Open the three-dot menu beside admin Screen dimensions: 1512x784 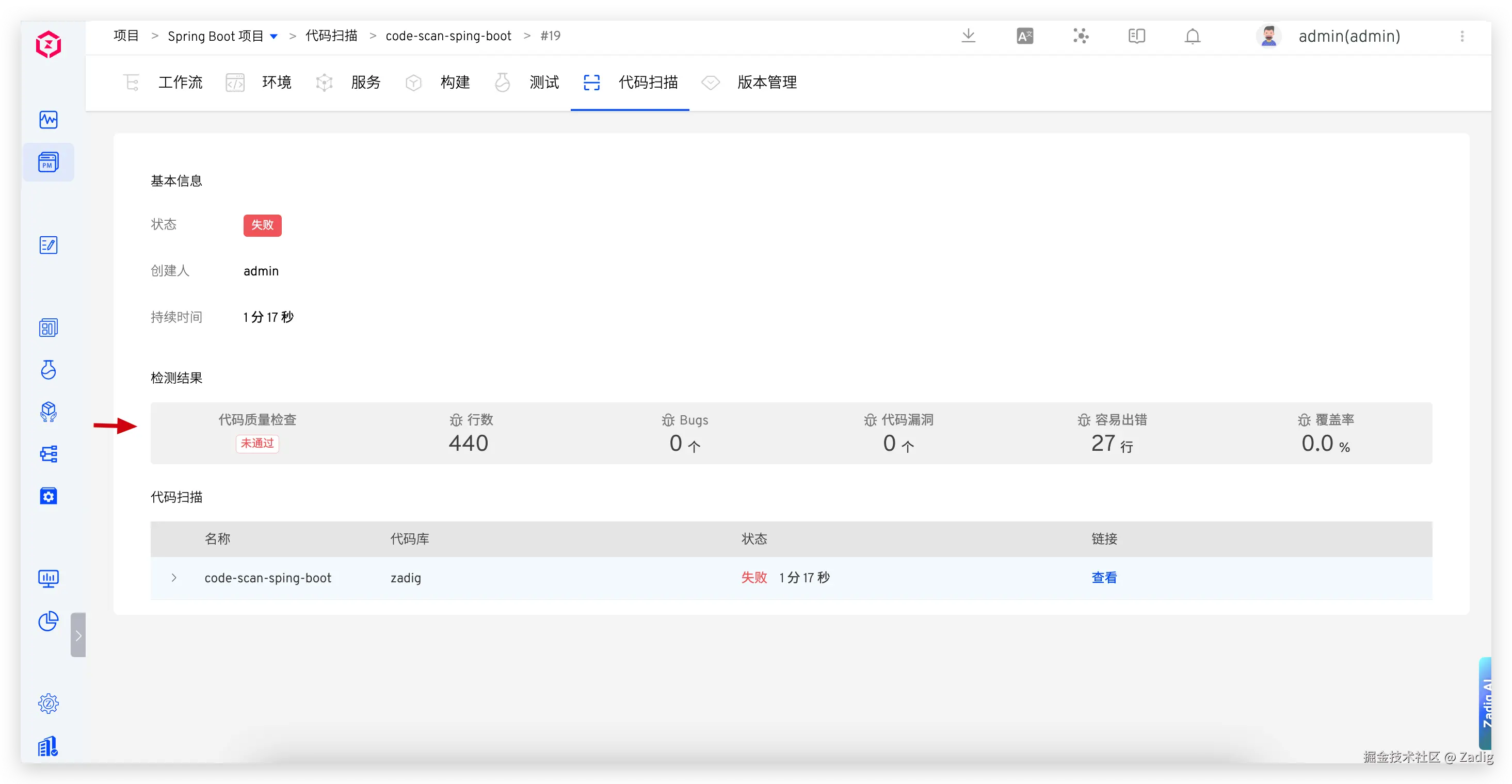1462,37
